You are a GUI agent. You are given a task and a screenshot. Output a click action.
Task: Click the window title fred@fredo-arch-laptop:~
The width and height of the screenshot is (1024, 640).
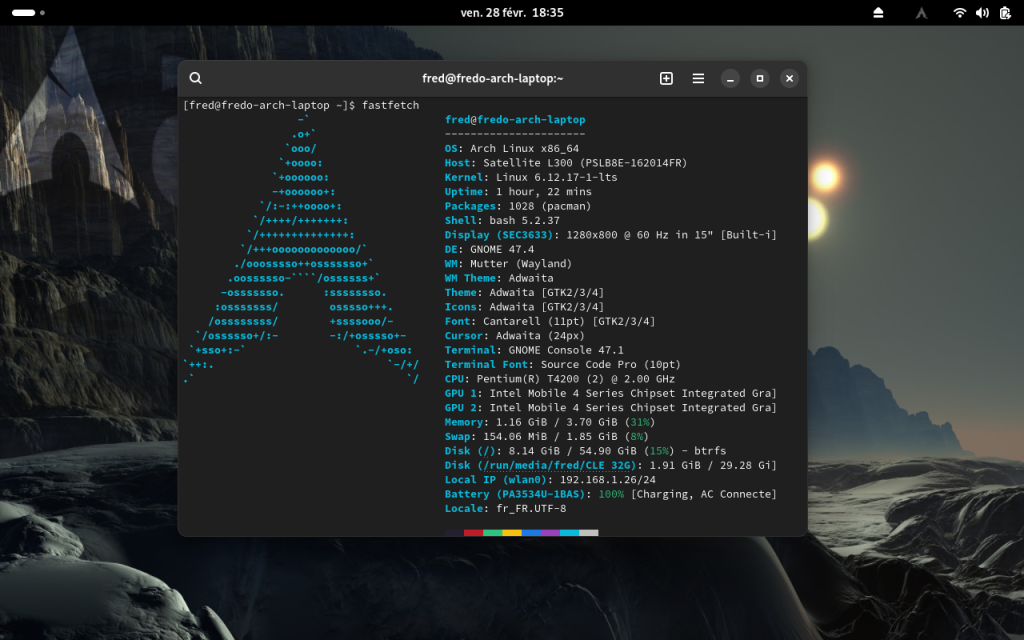[x=492, y=78]
